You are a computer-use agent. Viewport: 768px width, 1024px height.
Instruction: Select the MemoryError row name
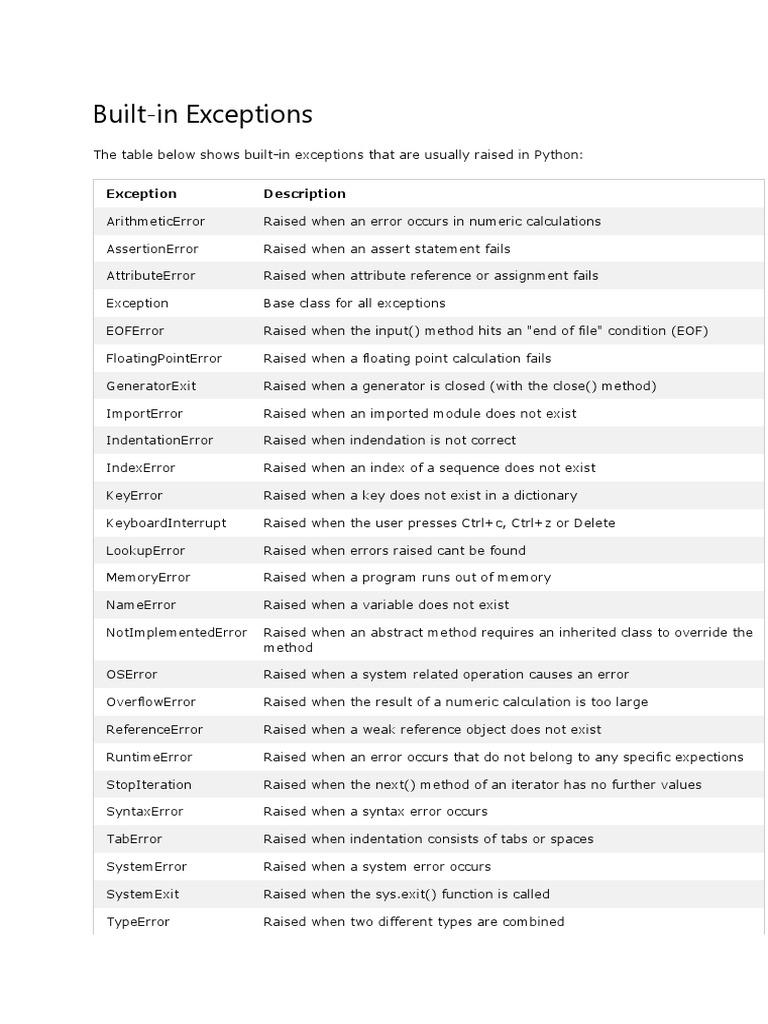pos(148,577)
